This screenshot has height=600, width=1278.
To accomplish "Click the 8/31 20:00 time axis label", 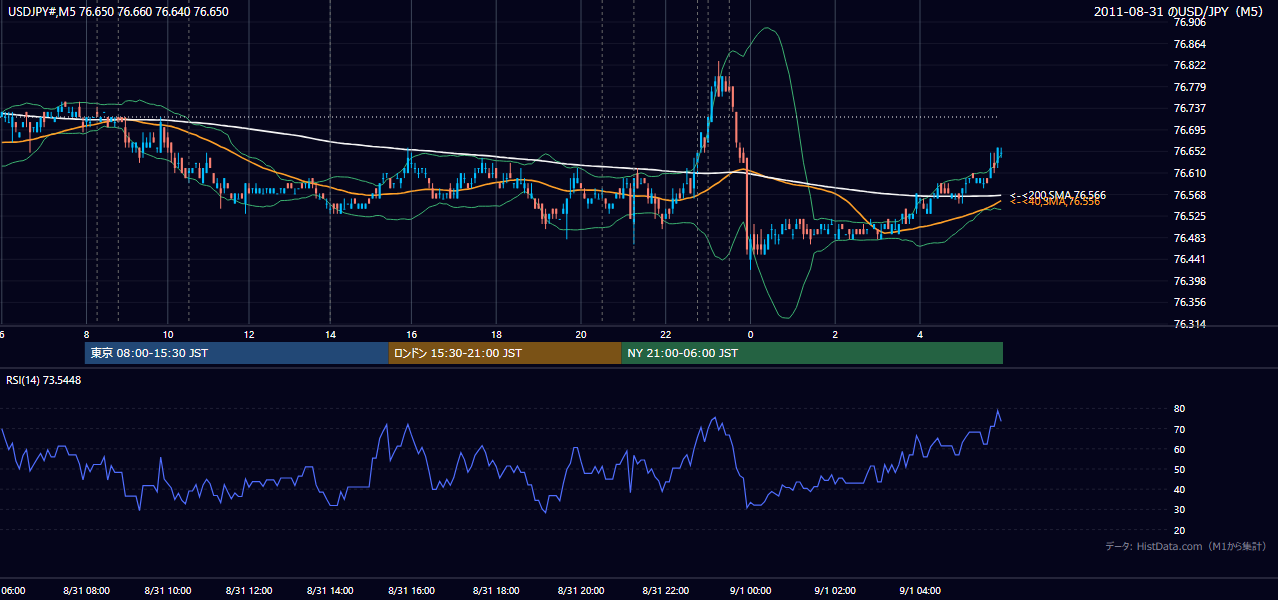I will (x=581, y=591).
